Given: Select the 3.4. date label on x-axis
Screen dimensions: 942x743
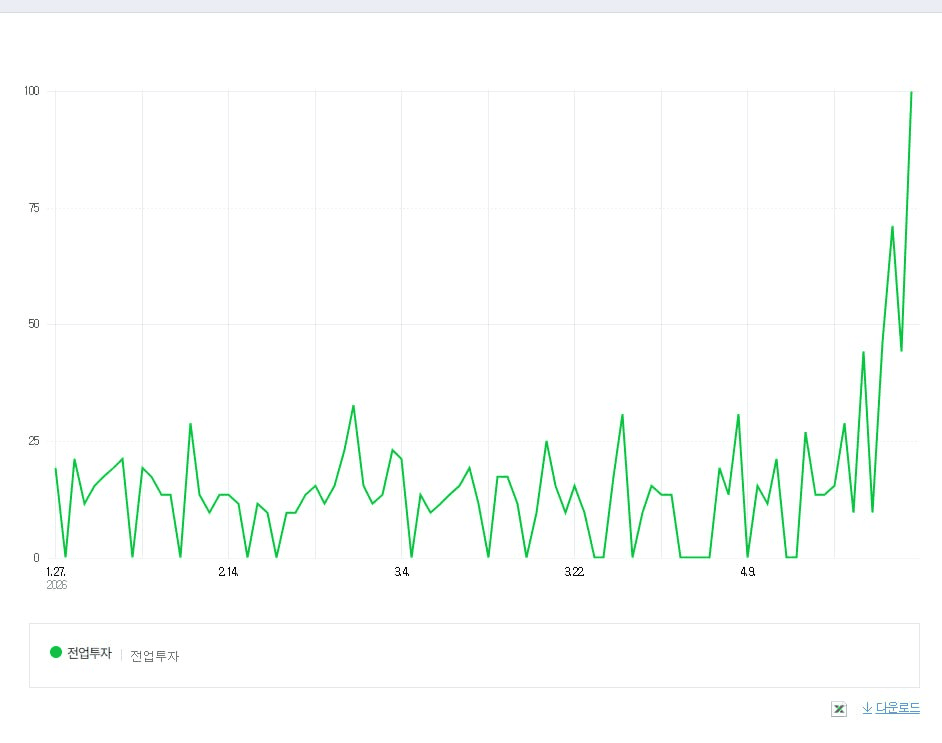Looking at the screenshot, I should click(x=401, y=572).
